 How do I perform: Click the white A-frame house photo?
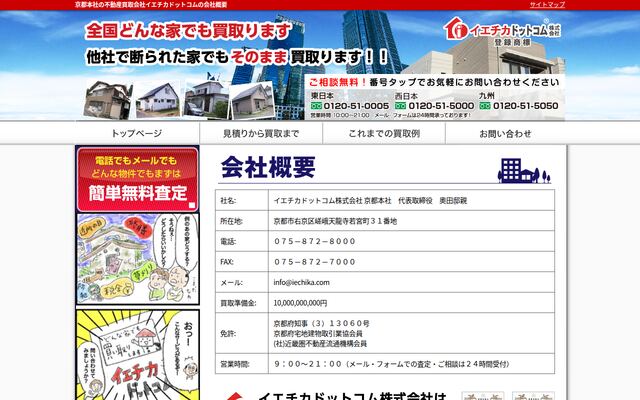pos(158,100)
